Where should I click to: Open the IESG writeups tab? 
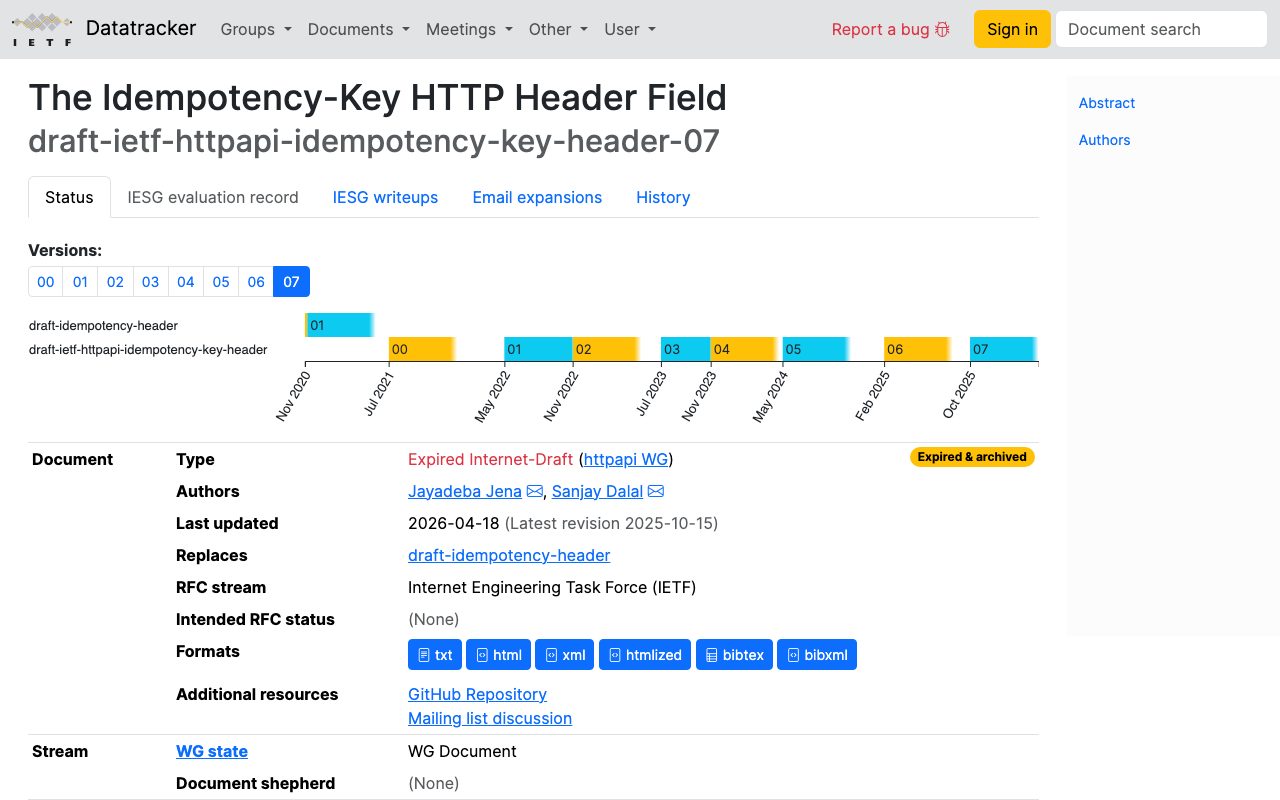(385, 197)
